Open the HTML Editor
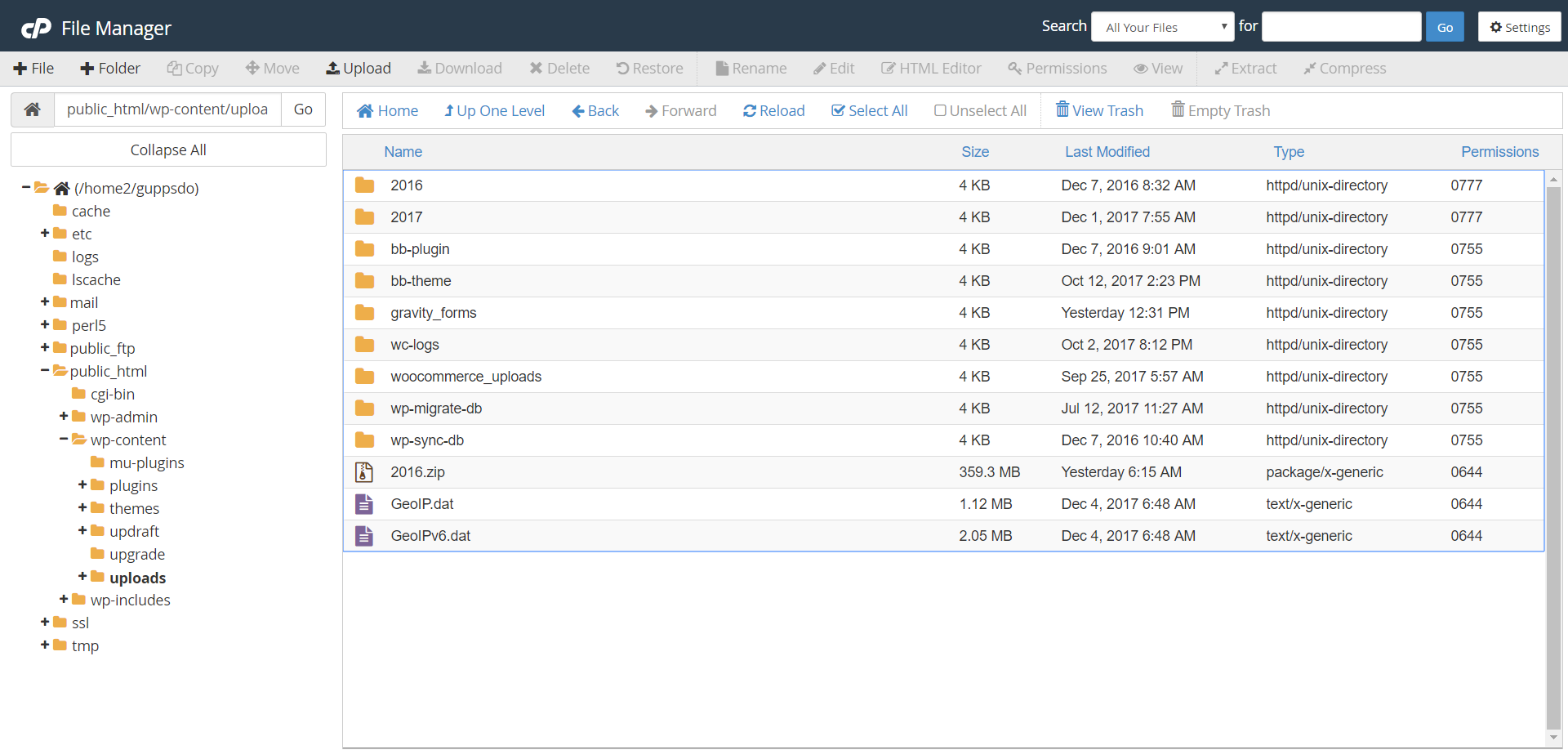Image resolution: width=1568 pixels, height=750 pixels. pyautogui.click(x=931, y=69)
